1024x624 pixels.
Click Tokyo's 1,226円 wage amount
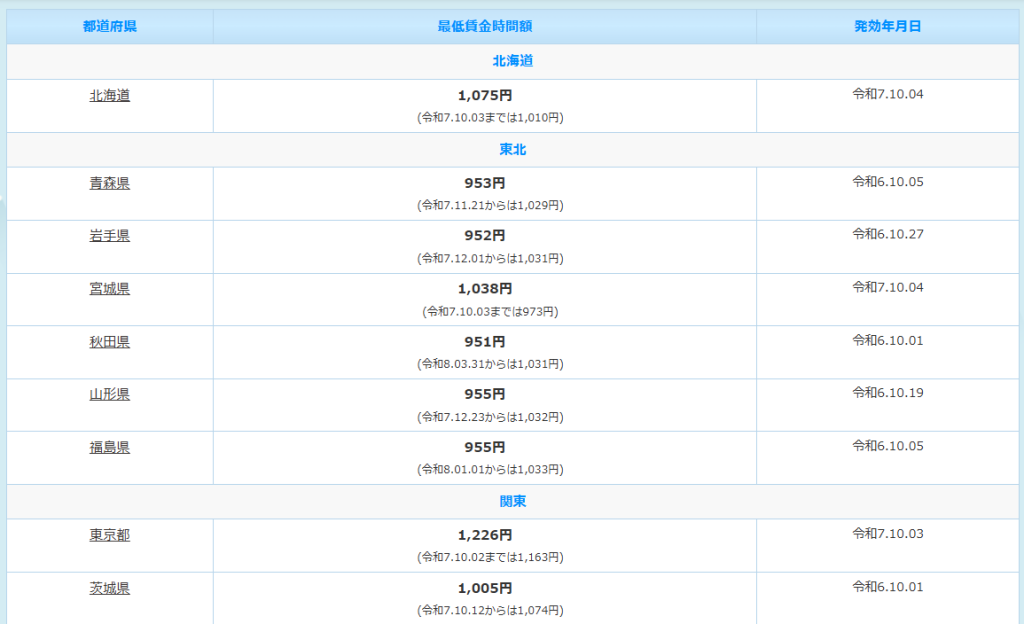click(x=485, y=535)
